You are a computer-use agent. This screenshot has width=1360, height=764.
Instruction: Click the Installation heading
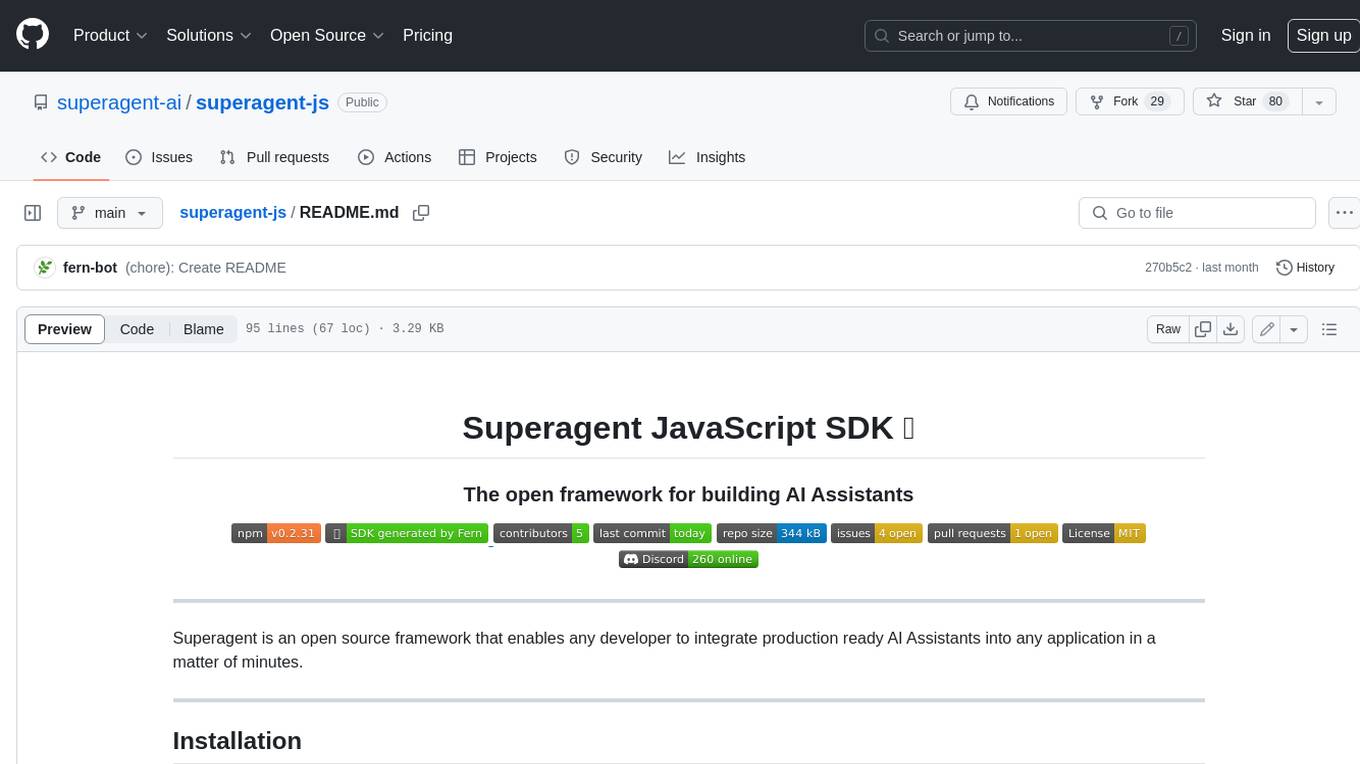(237, 741)
